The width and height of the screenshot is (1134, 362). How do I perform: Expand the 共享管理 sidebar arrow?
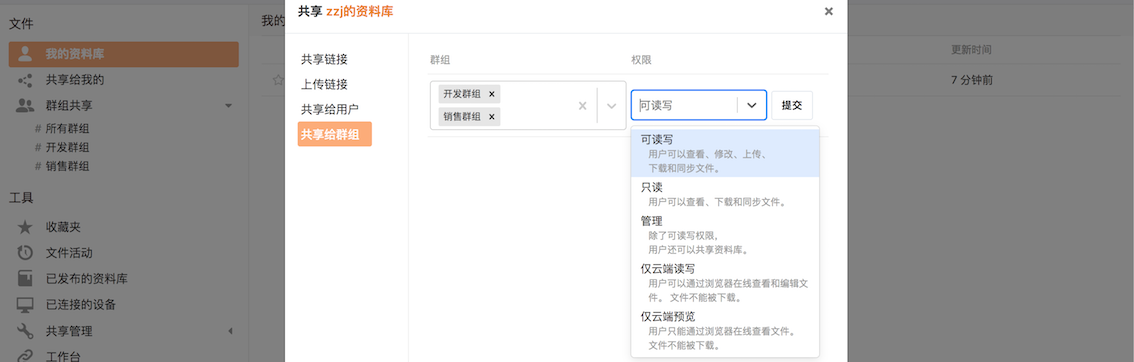click(230, 331)
